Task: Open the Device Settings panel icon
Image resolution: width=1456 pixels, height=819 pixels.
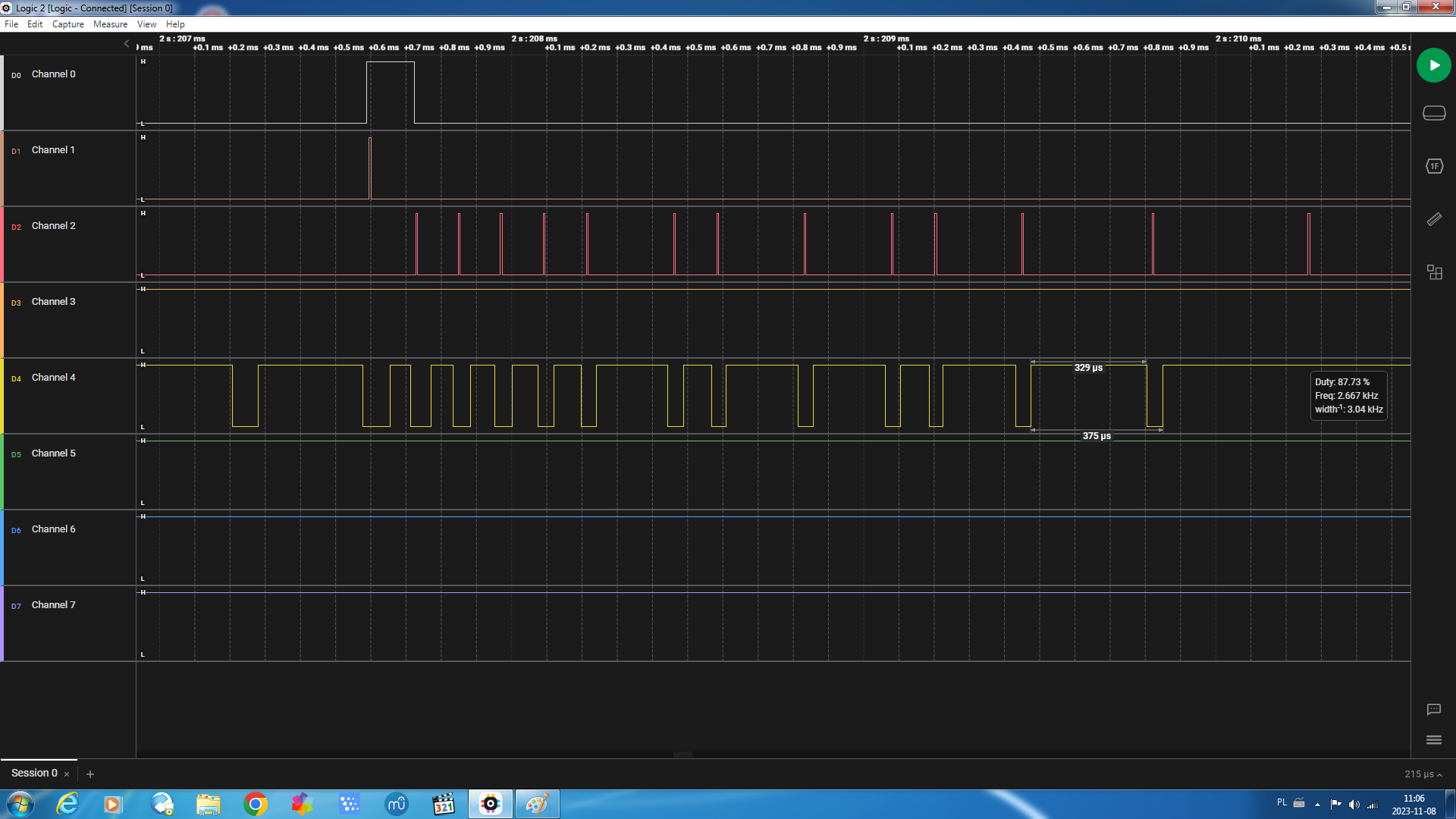Action: (x=1433, y=113)
